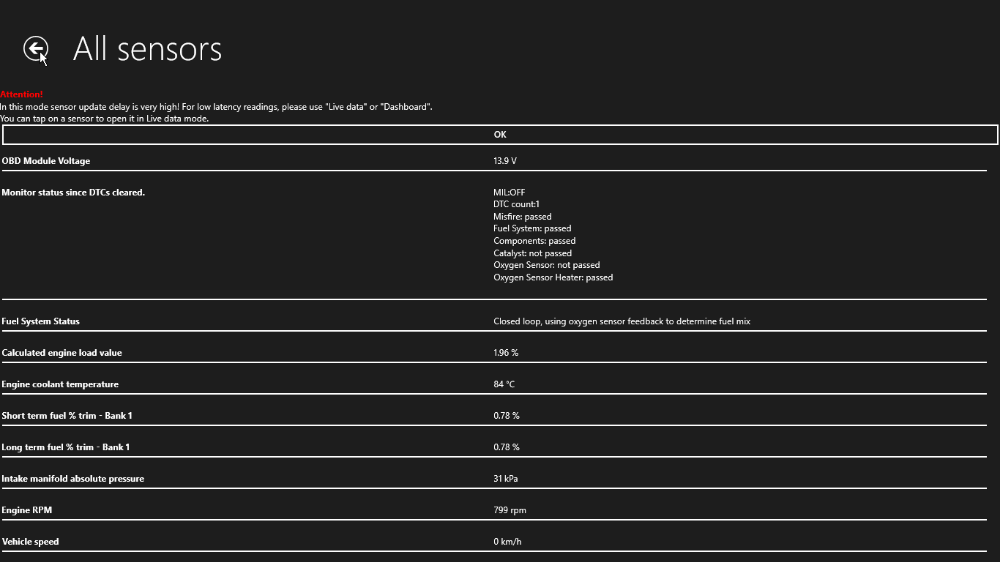Viewport: 1000px width, 562px height.
Task: Tap the Engine RPM sensor row
Action: 26,510
